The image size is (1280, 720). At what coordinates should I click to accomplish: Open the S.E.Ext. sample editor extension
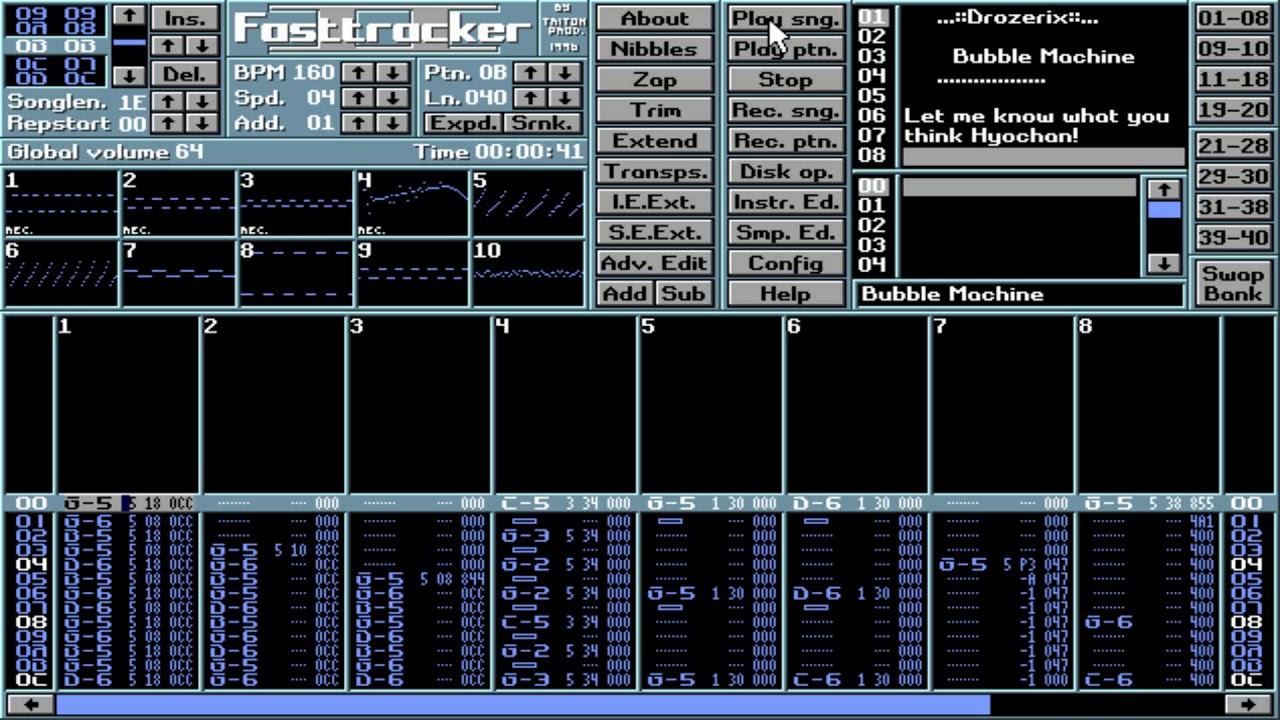point(654,232)
